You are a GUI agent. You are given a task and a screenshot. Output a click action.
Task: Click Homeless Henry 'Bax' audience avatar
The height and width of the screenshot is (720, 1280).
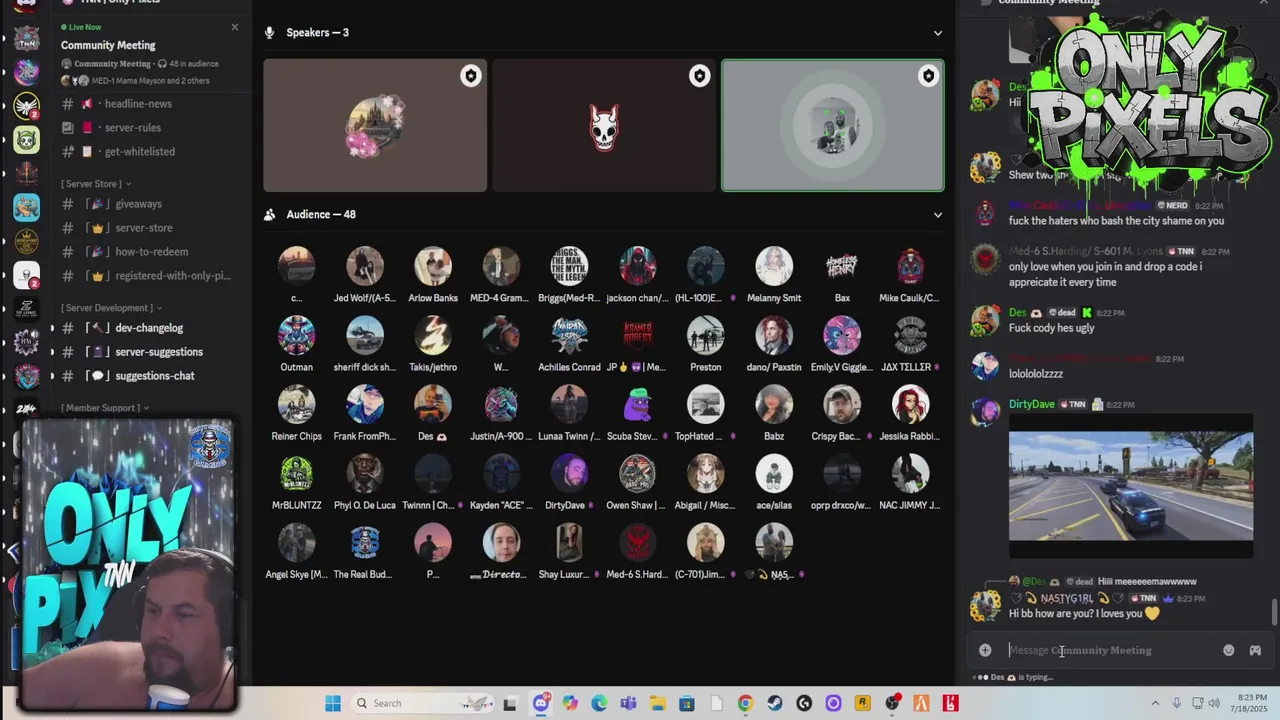[842, 266]
